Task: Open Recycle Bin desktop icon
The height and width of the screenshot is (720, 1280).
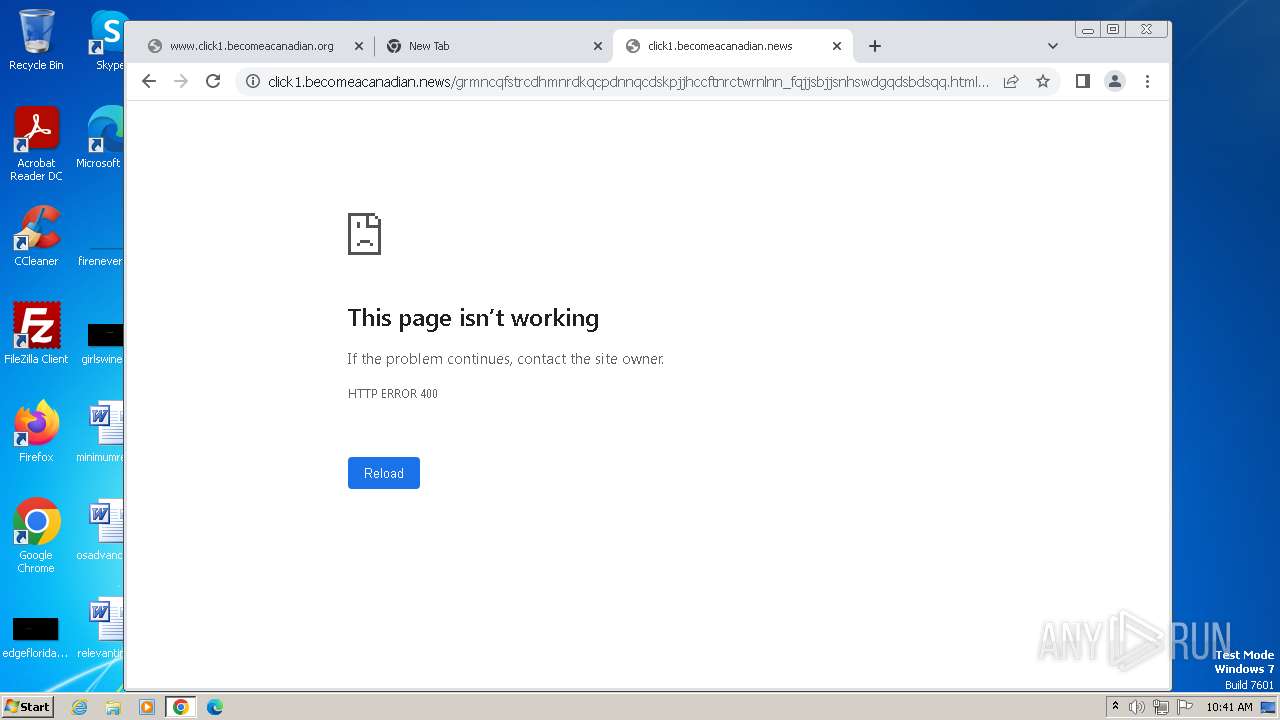Action: coord(36,40)
